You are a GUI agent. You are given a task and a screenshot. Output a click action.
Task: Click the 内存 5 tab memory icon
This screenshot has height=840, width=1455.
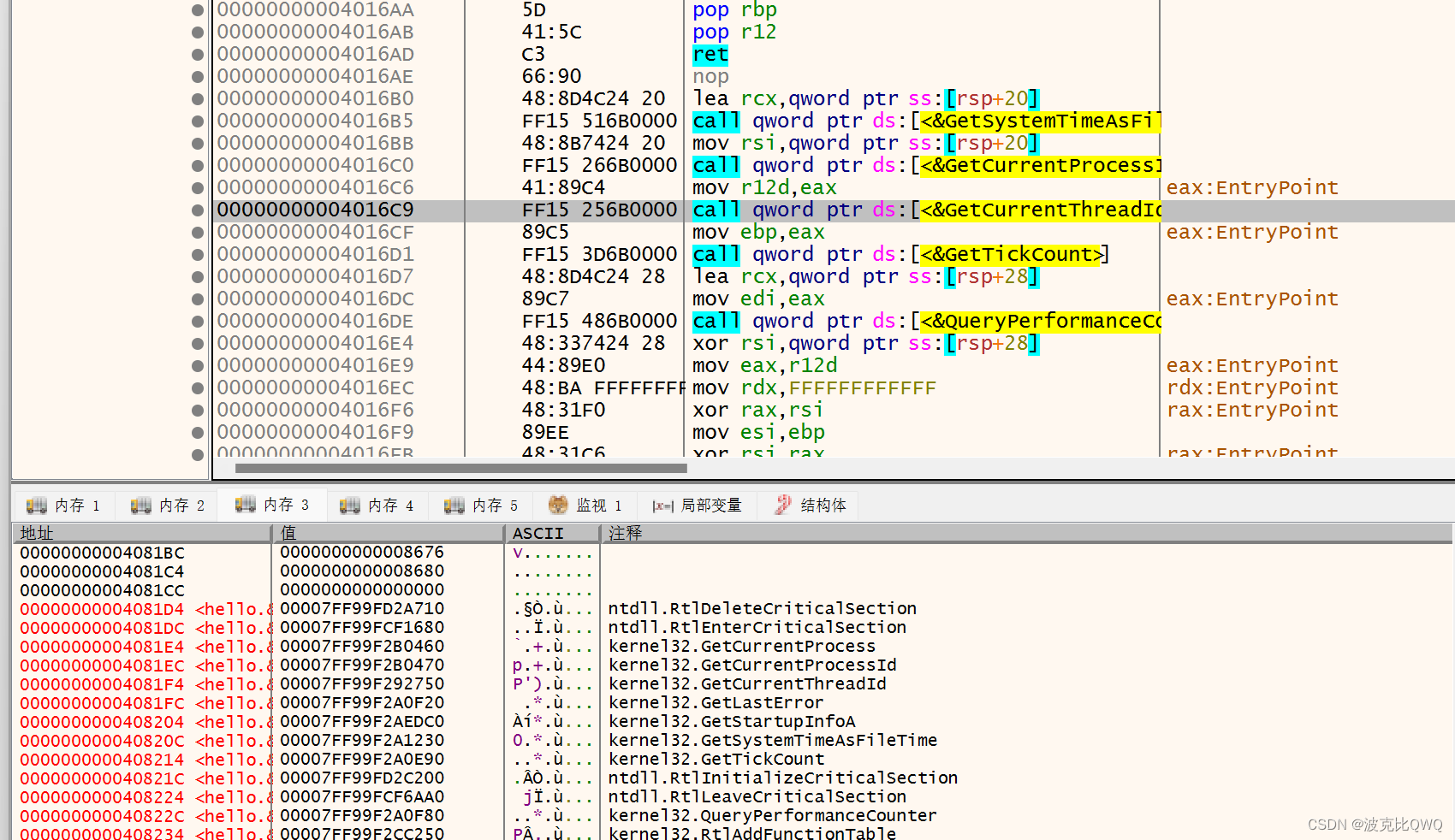[454, 506]
